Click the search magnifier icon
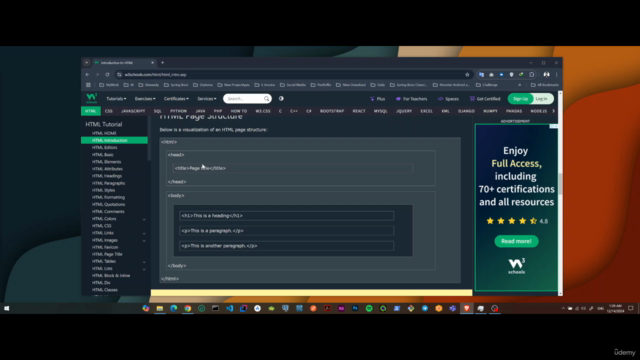Image resolution: width=640 pixels, height=360 pixels. click(x=267, y=99)
